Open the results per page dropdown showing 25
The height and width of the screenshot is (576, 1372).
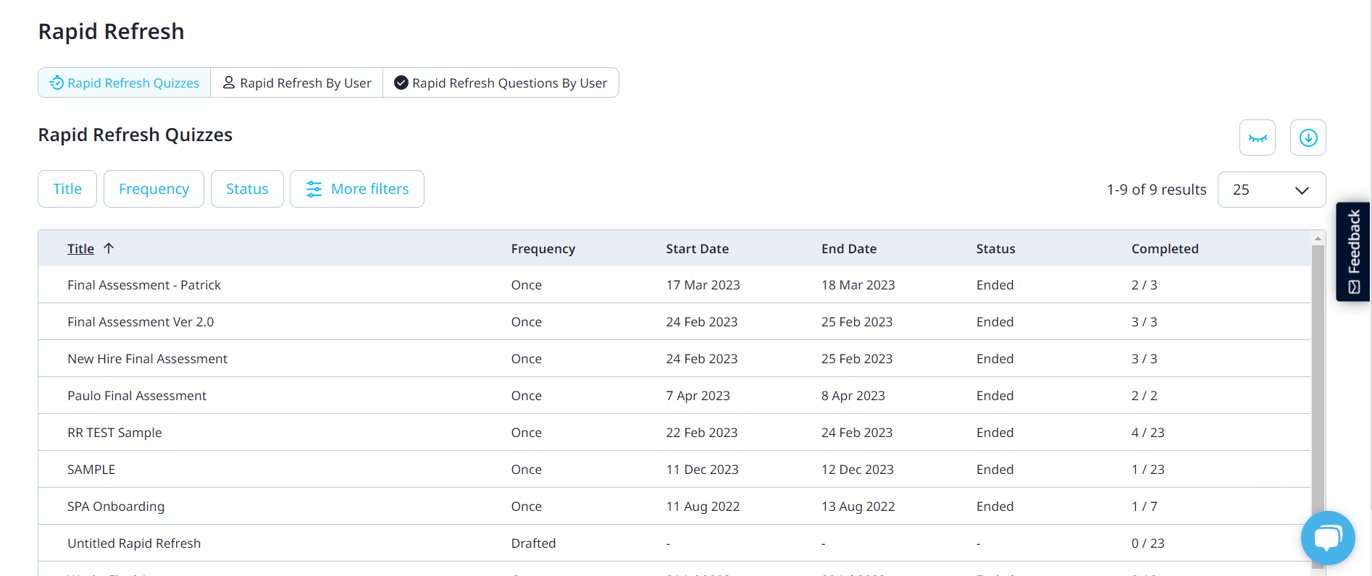[x=1271, y=189]
